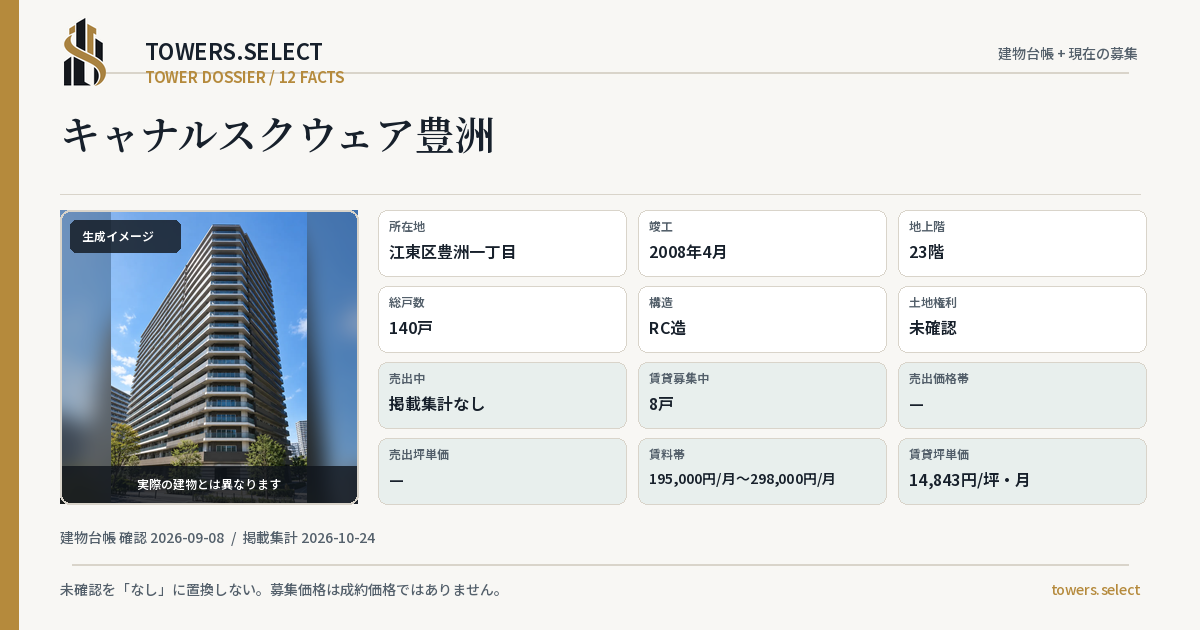
Task: Open the towers.select footer link
Action: (1095, 590)
